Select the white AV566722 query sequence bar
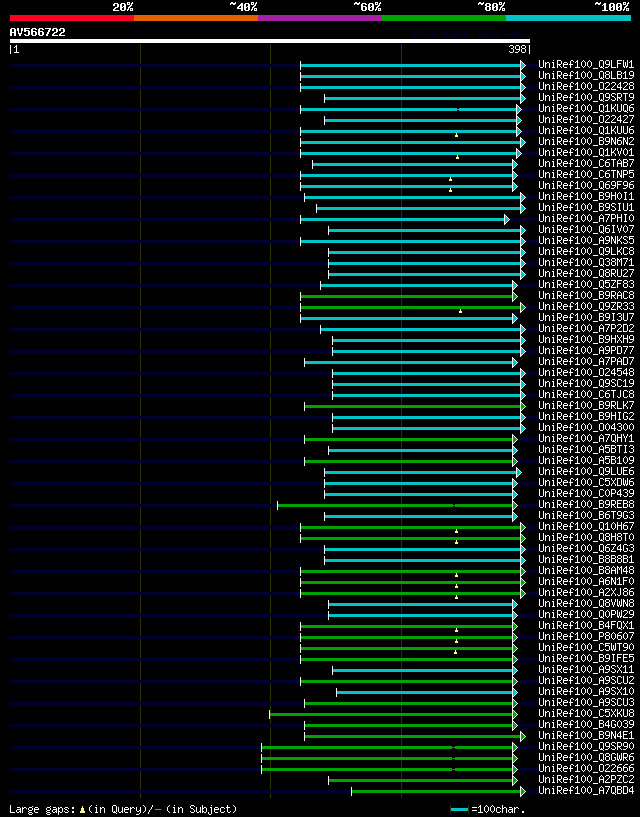 (x=270, y=41)
